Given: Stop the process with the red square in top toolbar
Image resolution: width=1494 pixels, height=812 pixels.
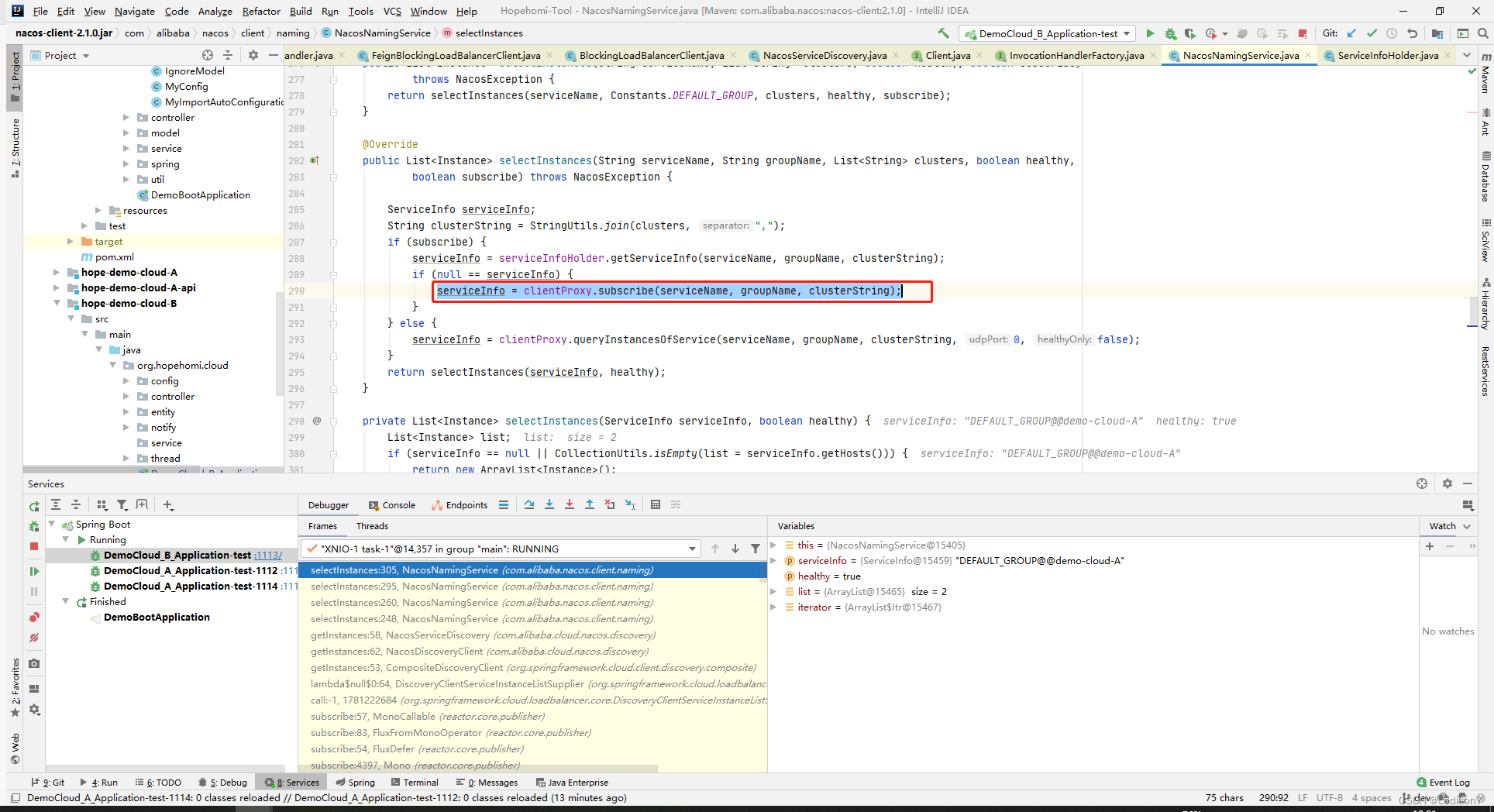Looking at the screenshot, I should coord(1303,33).
